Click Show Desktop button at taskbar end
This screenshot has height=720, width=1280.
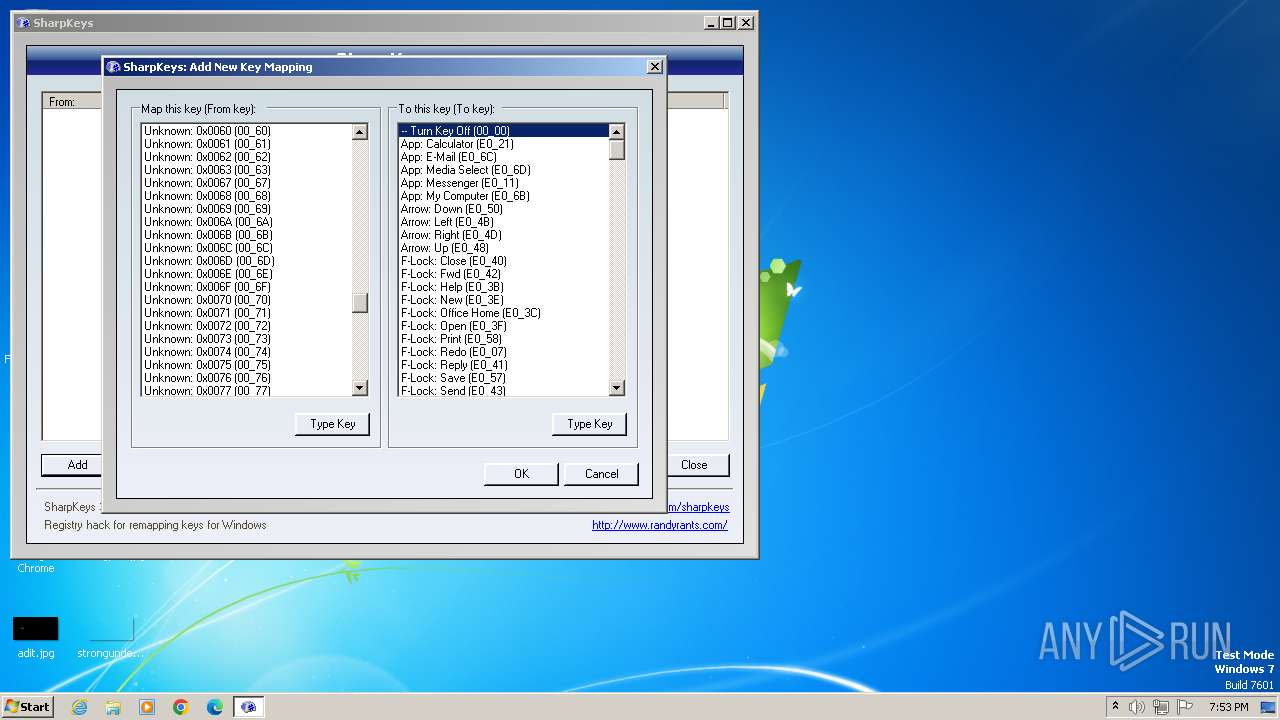click(1269, 707)
